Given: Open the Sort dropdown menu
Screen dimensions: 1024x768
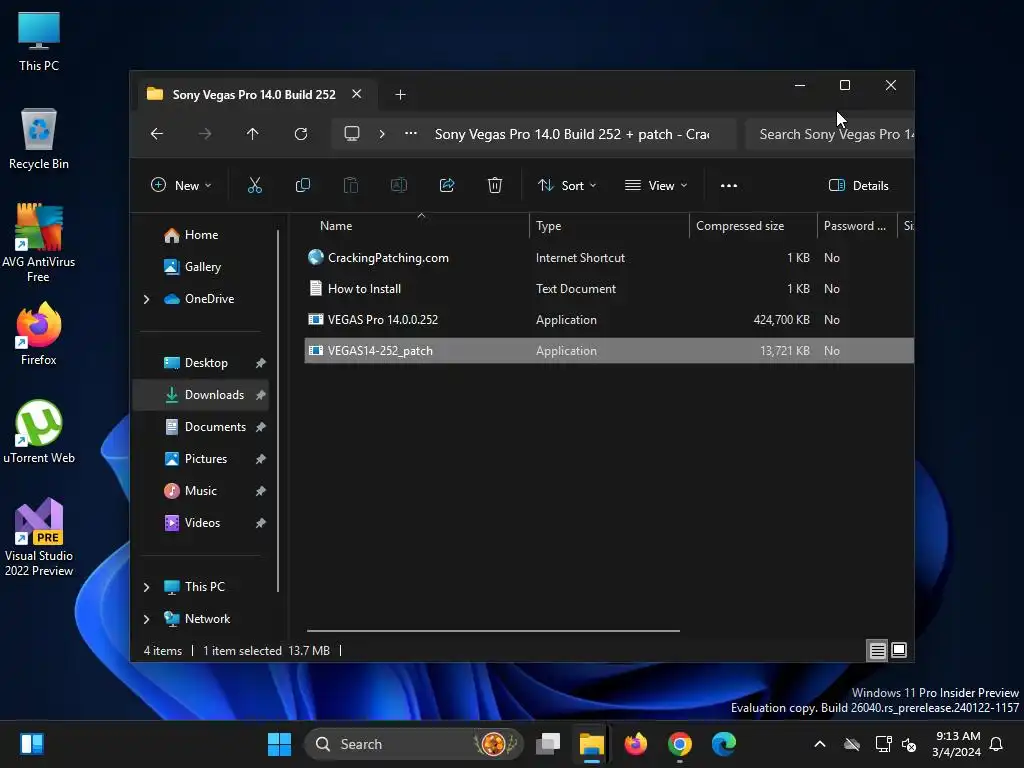Looking at the screenshot, I should click(x=566, y=185).
